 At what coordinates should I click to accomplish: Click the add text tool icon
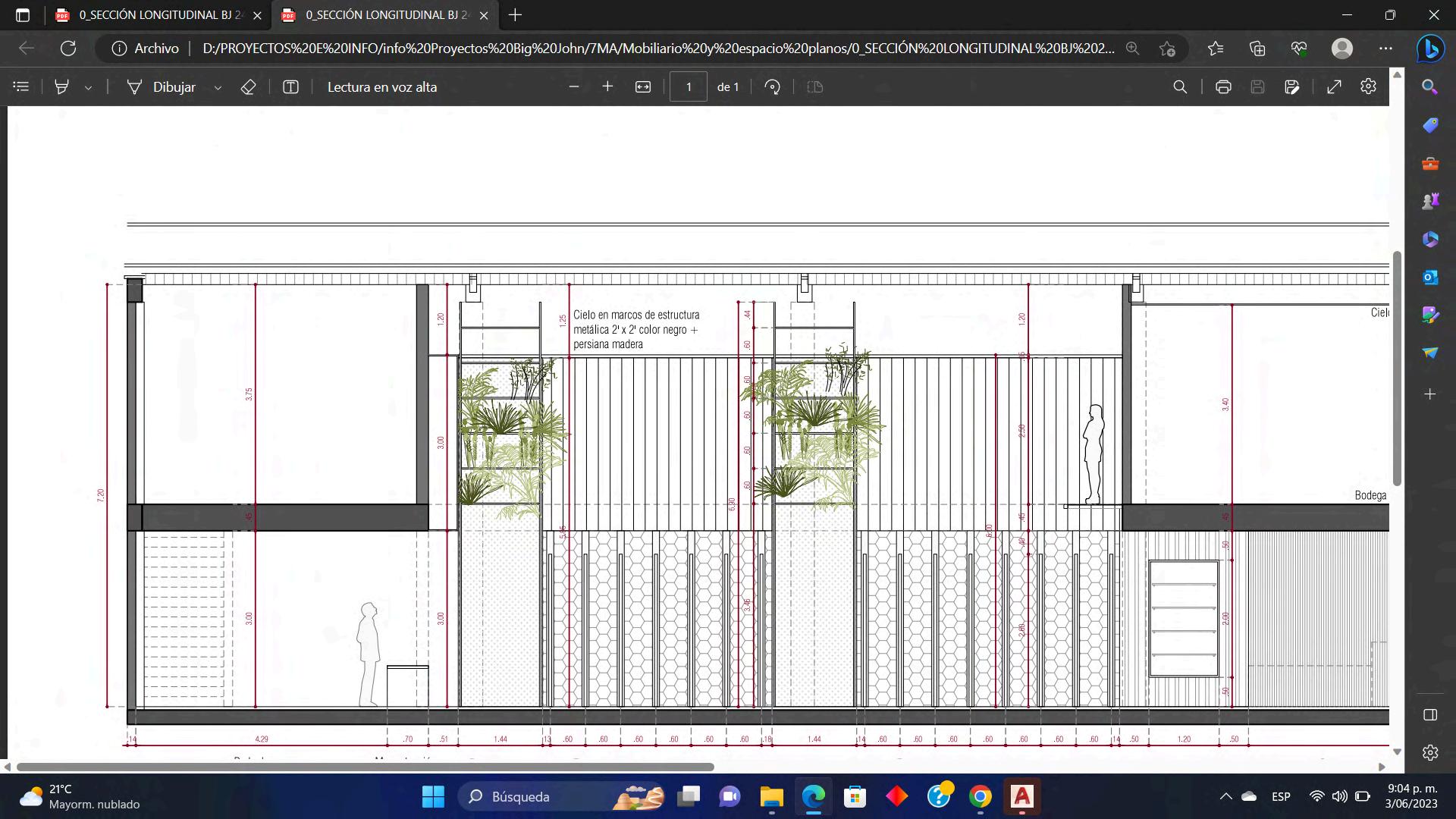[290, 87]
